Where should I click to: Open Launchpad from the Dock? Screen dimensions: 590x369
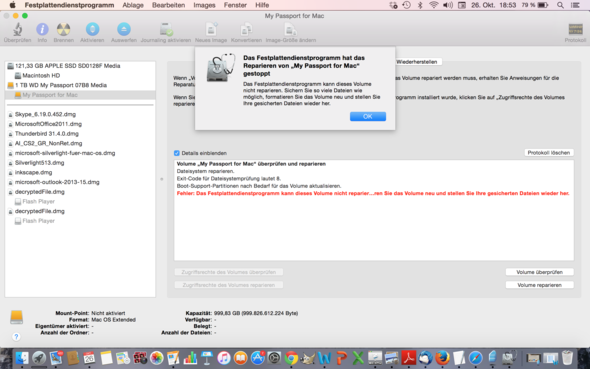tap(39, 358)
